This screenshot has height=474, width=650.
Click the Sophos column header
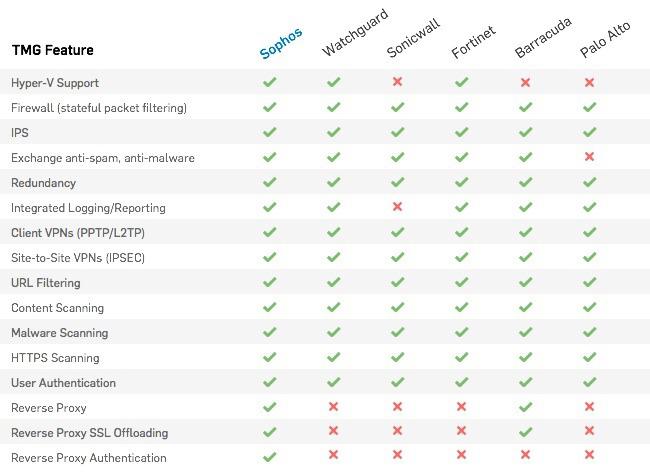tap(281, 44)
